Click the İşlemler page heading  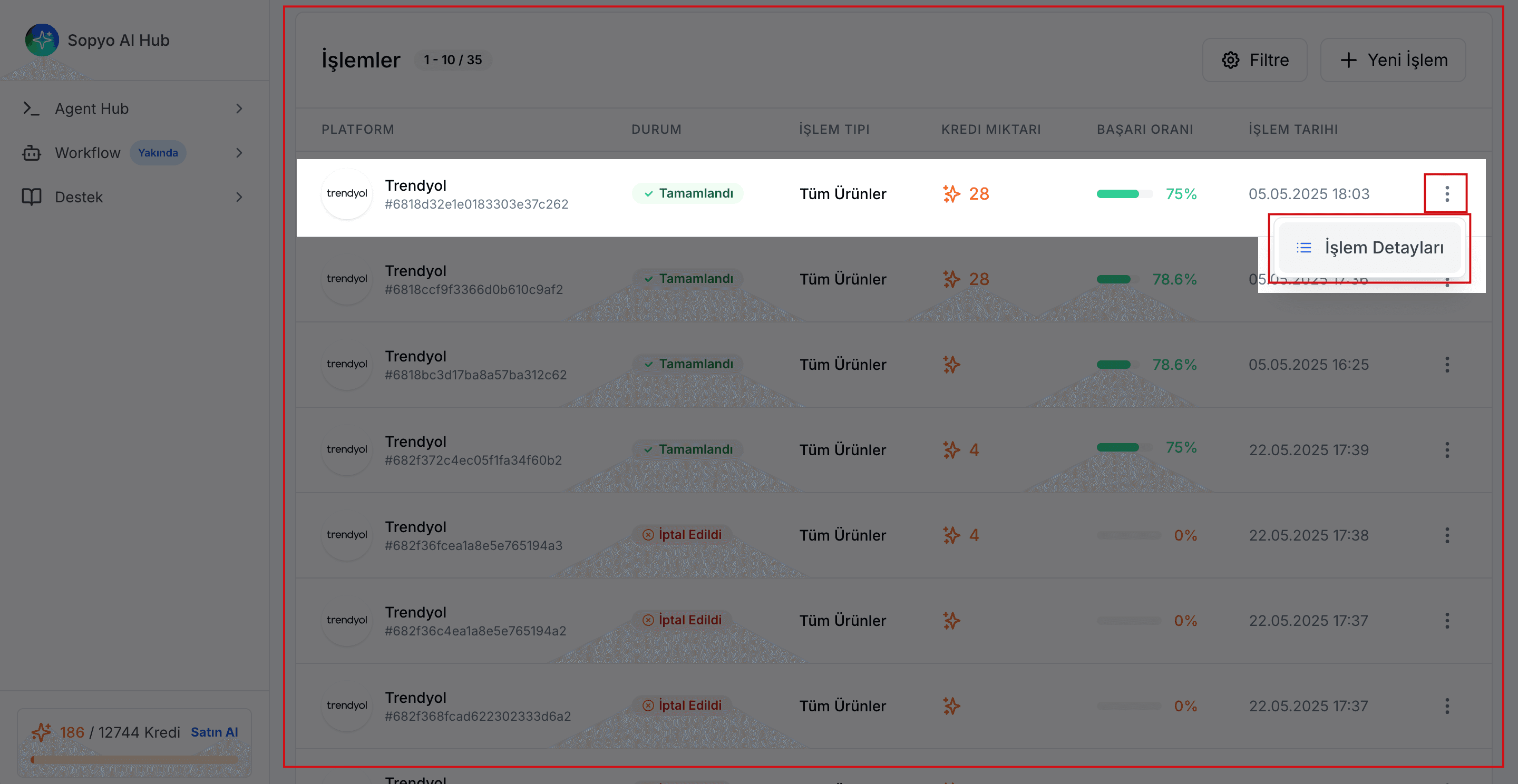coord(361,60)
